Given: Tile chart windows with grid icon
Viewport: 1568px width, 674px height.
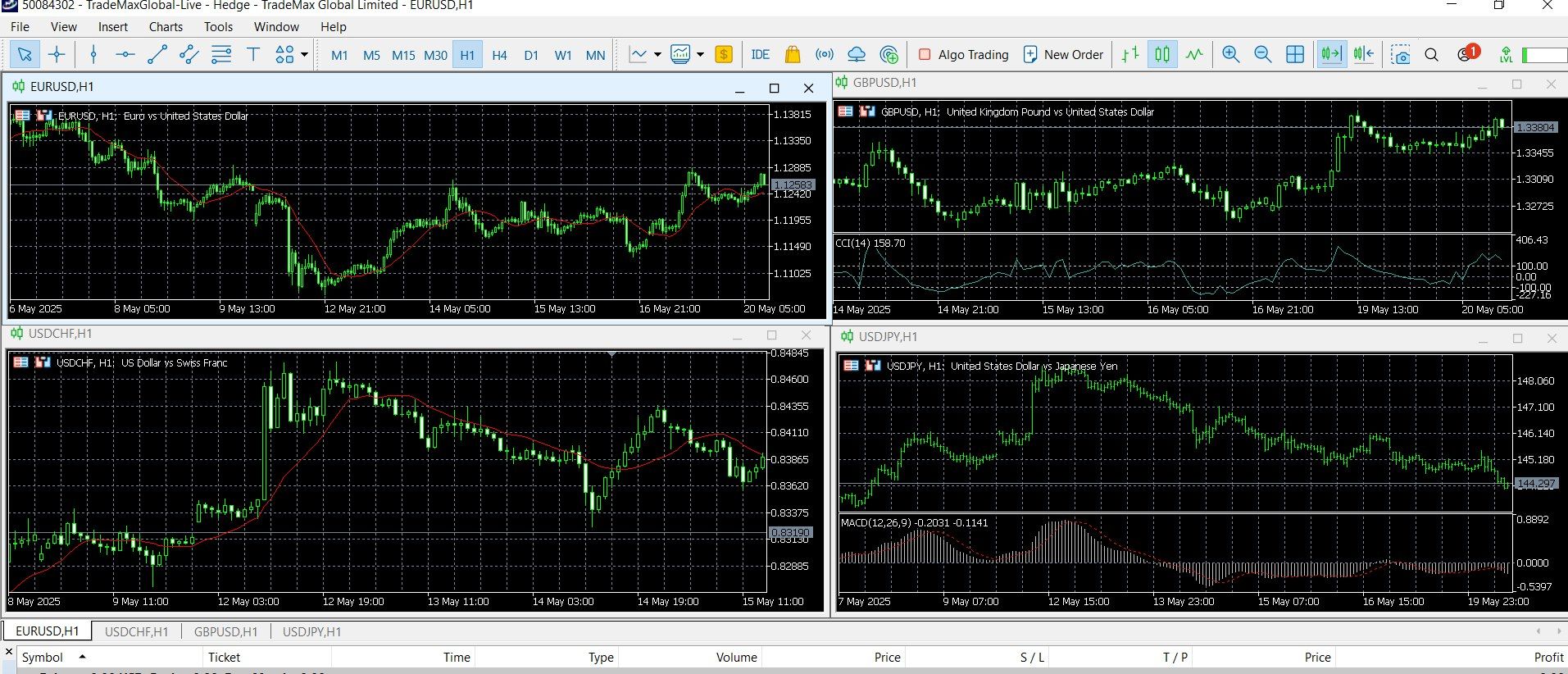Looking at the screenshot, I should click(x=1295, y=55).
